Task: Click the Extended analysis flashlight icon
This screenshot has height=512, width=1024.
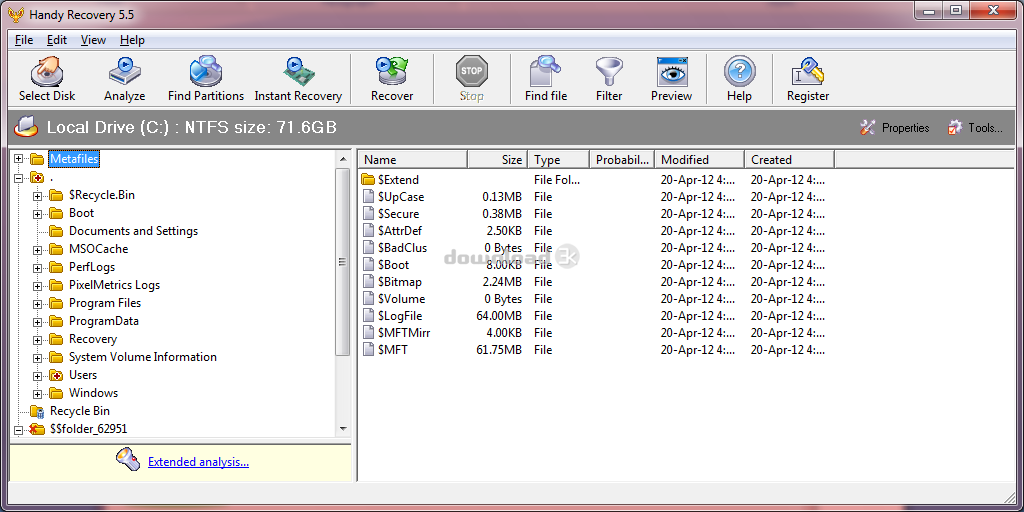Action: [x=128, y=460]
